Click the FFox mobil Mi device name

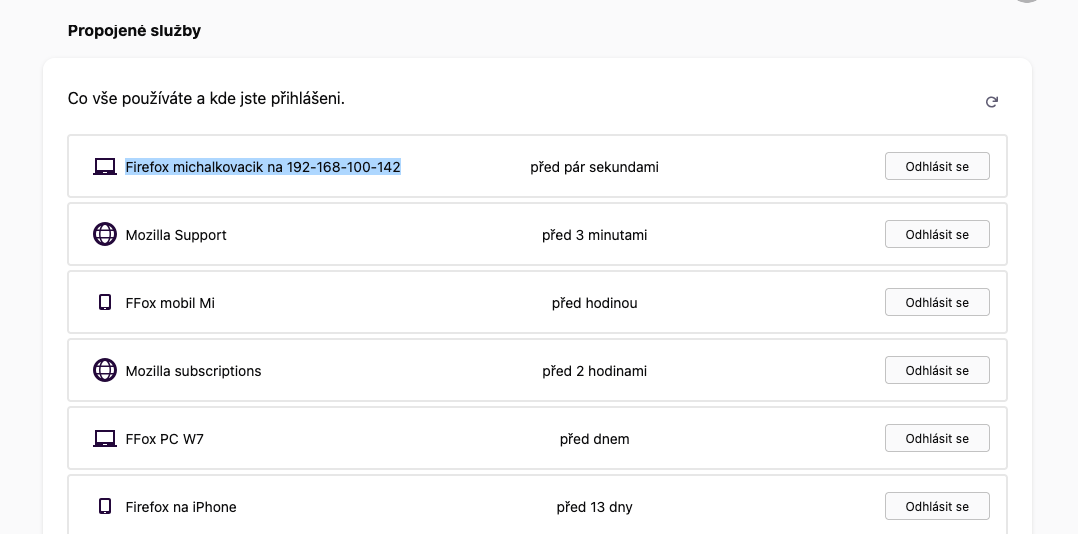(170, 303)
